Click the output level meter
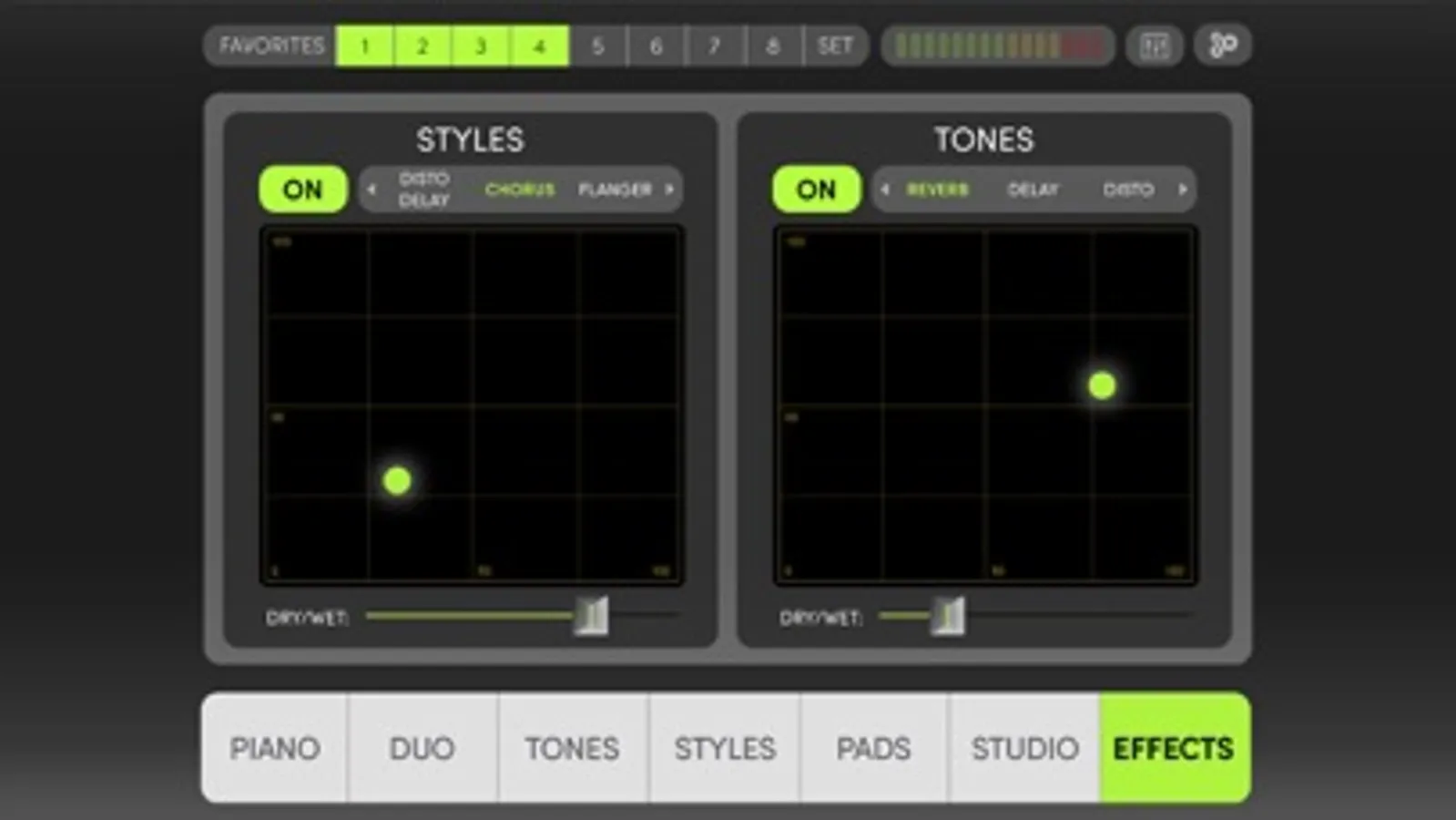Image resolution: width=1456 pixels, height=820 pixels. 998,46
